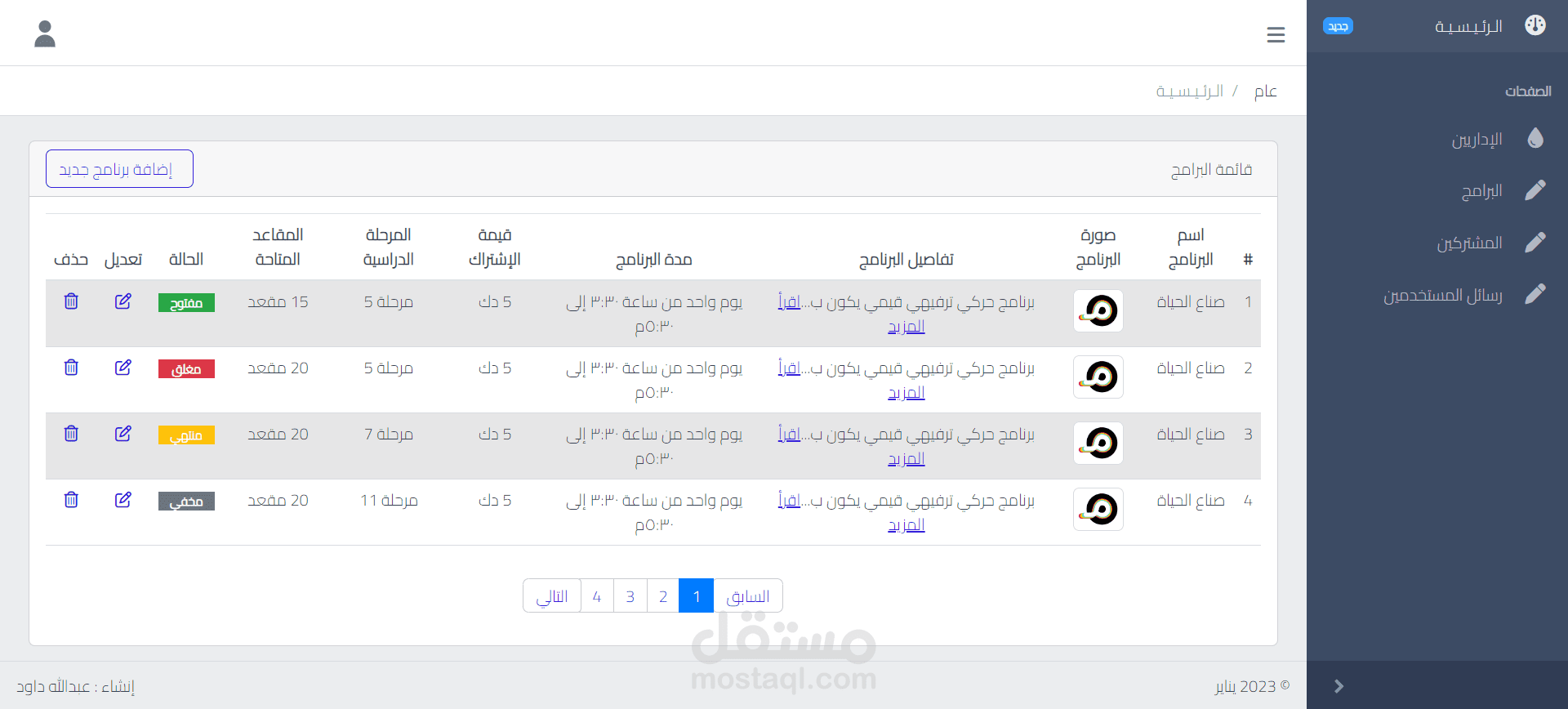Click the red مغلق status badge
Viewport: 1568px width, 709px height.
186,369
